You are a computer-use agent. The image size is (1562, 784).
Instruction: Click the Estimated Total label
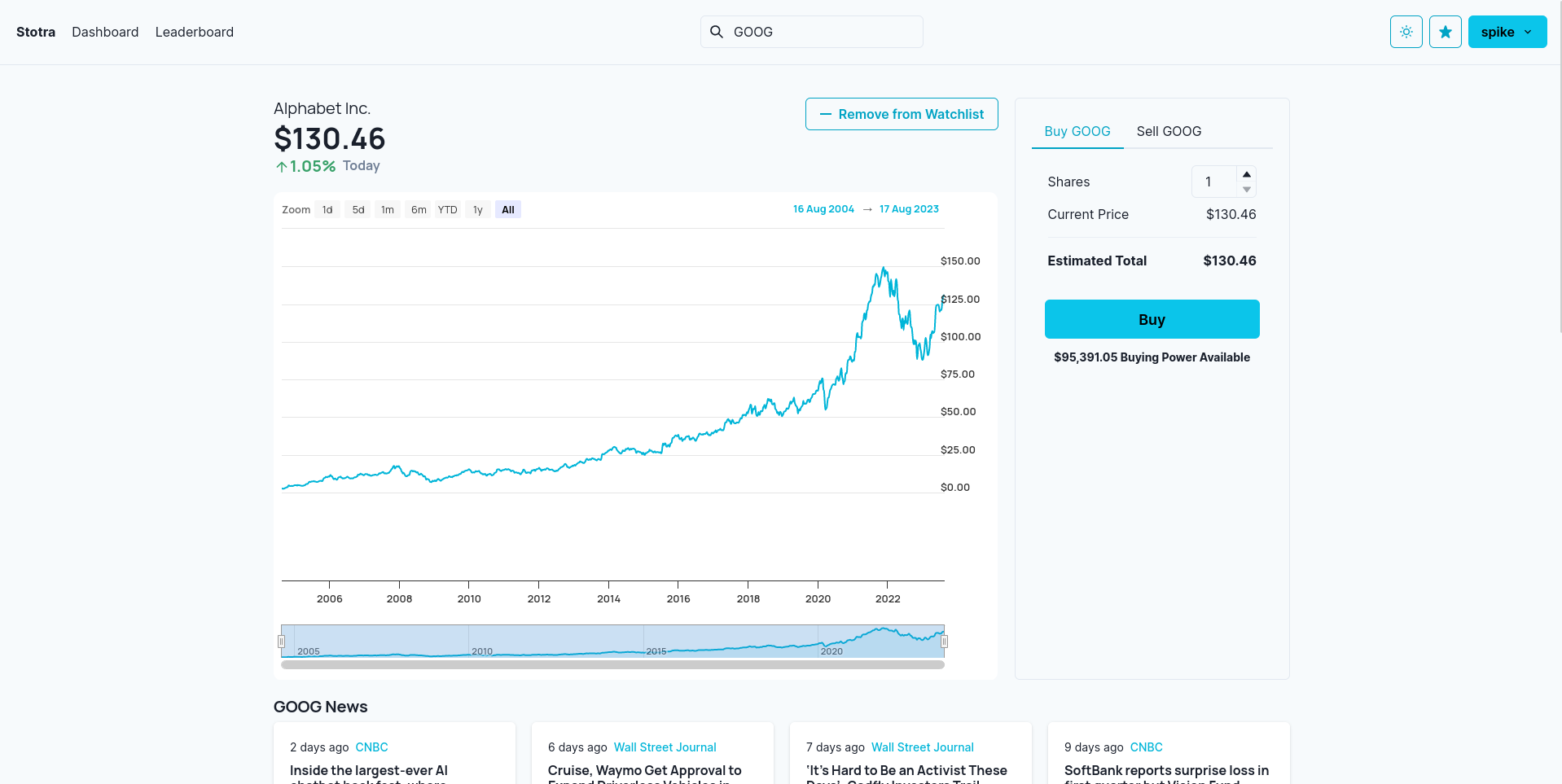pyautogui.click(x=1097, y=261)
